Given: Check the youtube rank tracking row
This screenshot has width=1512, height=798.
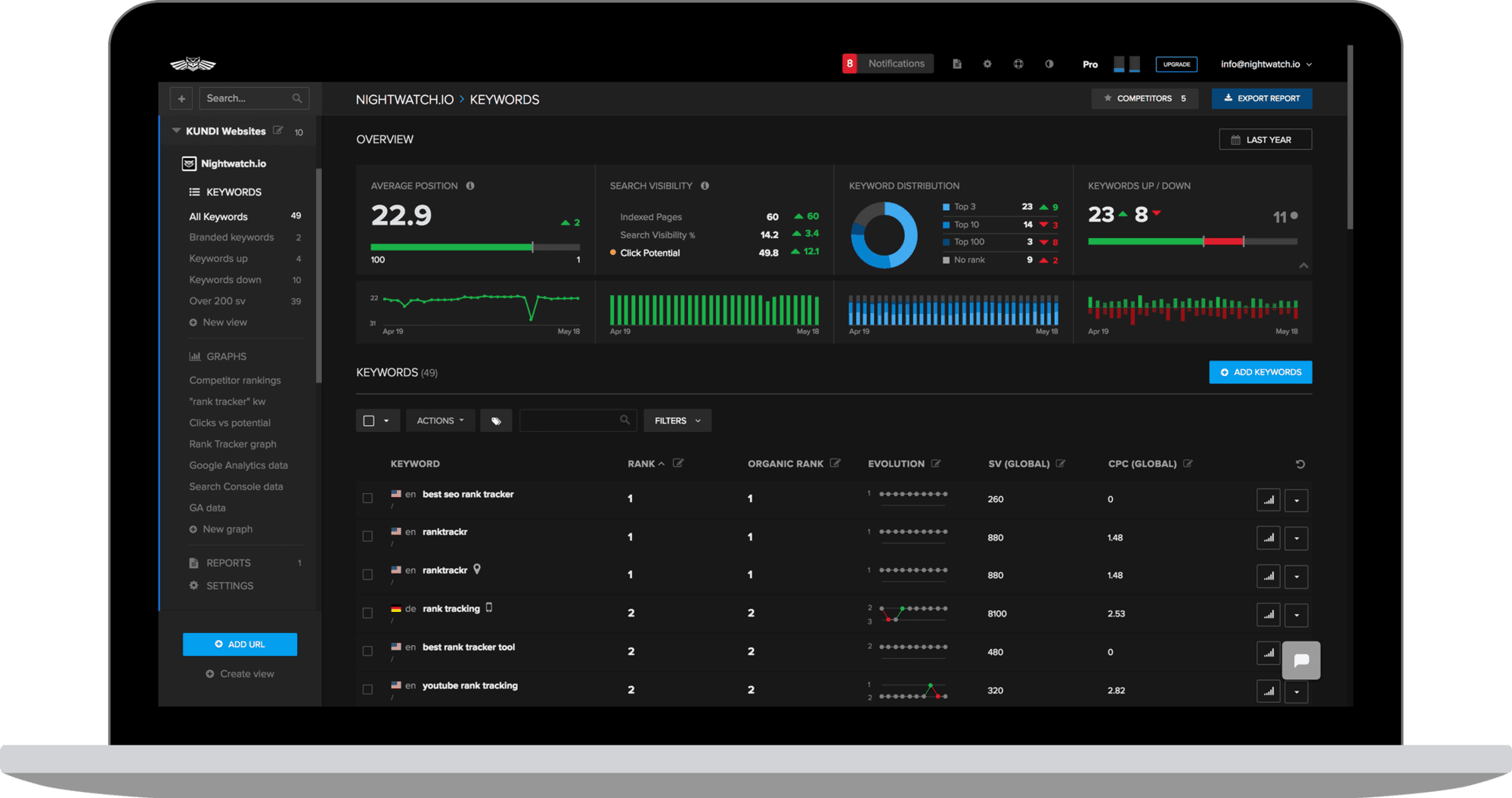Looking at the screenshot, I should [367, 689].
